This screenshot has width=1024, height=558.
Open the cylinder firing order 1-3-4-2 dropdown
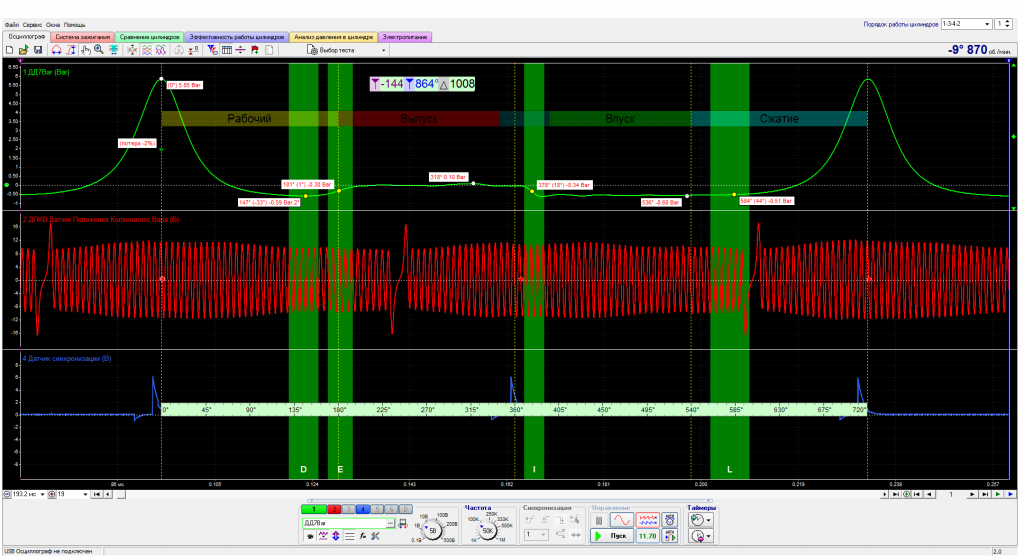click(x=966, y=24)
